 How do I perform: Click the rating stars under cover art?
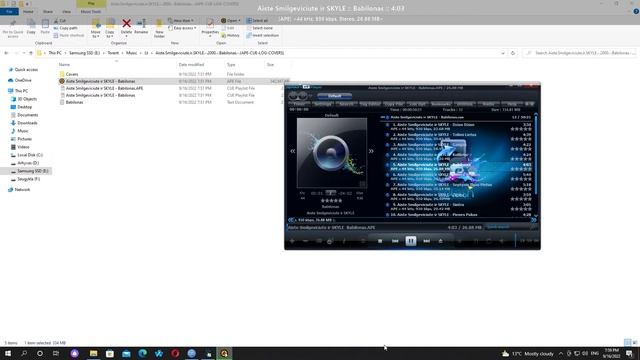(x=331, y=200)
